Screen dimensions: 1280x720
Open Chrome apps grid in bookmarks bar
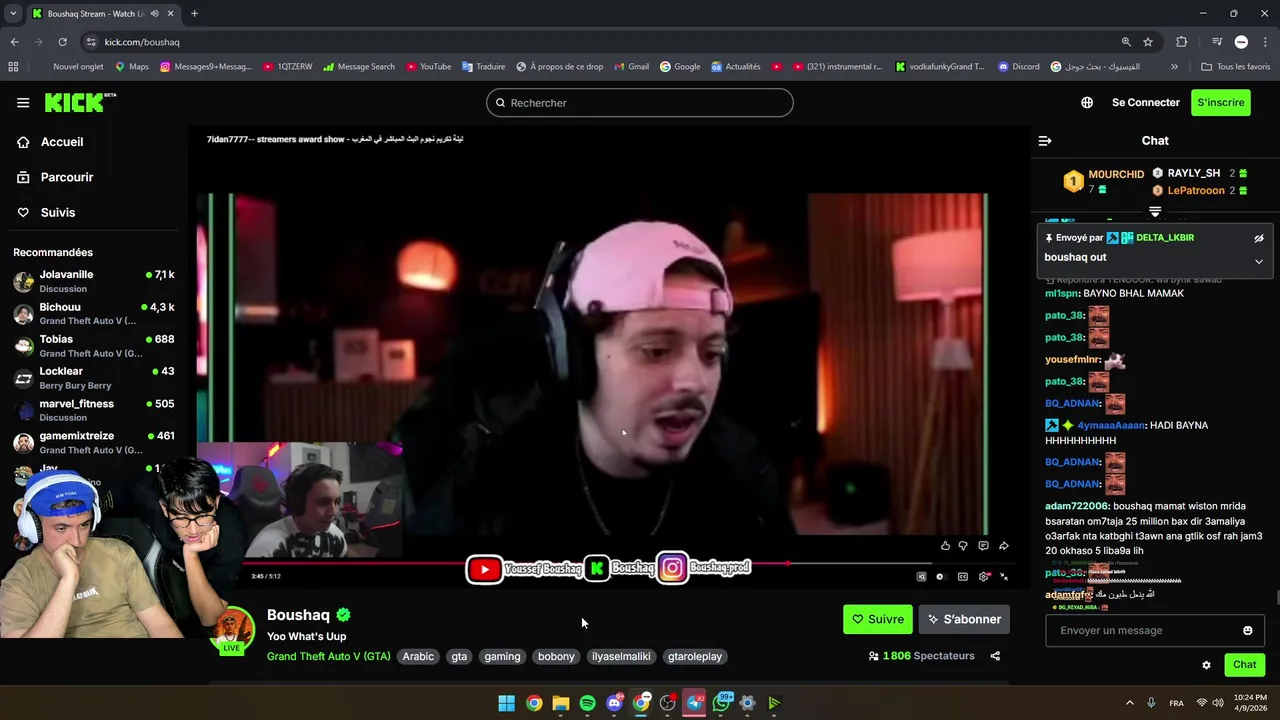pos(13,67)
